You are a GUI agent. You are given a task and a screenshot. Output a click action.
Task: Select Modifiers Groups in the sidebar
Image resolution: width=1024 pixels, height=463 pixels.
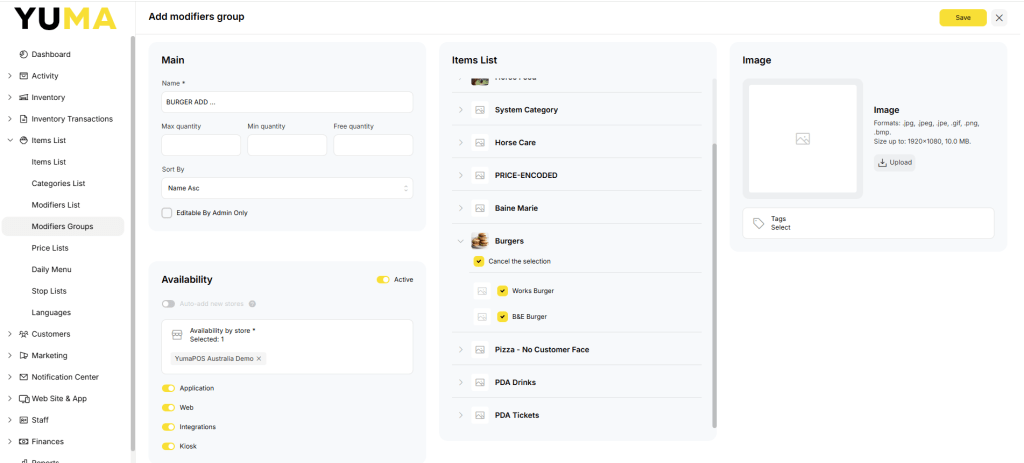pos(63,227)
